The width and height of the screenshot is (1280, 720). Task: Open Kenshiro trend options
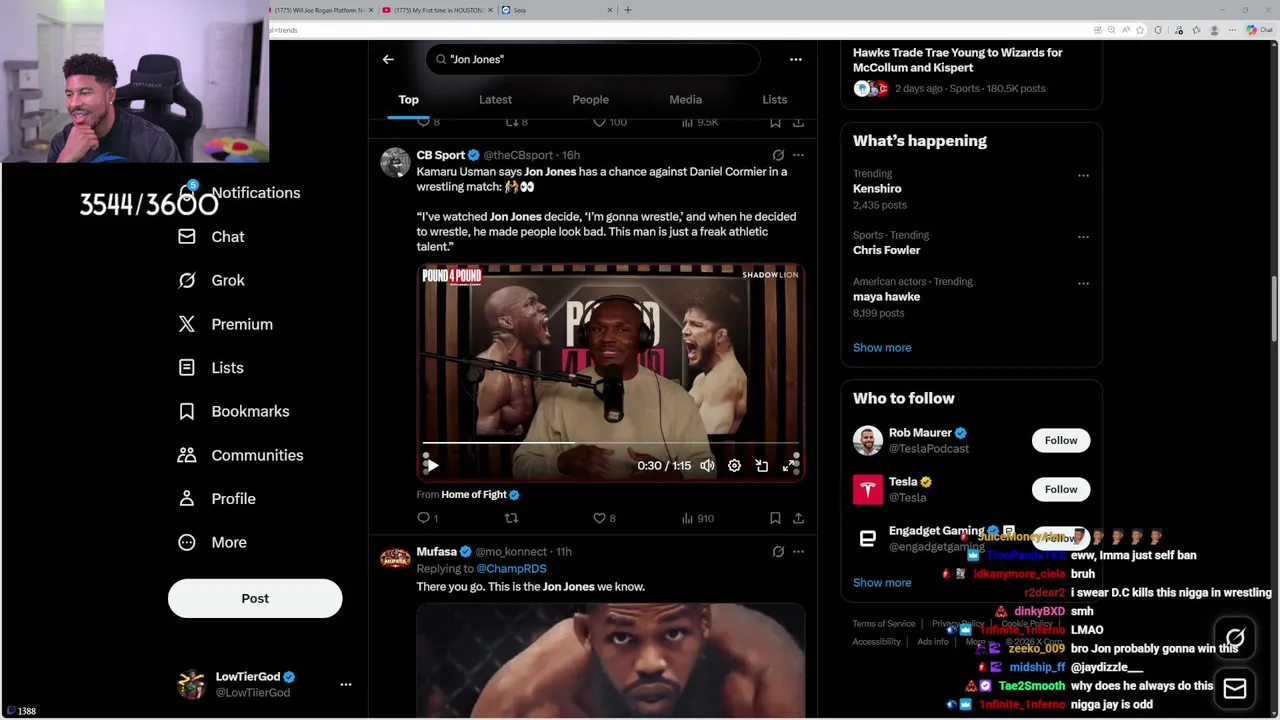[x=1083, y=175]
